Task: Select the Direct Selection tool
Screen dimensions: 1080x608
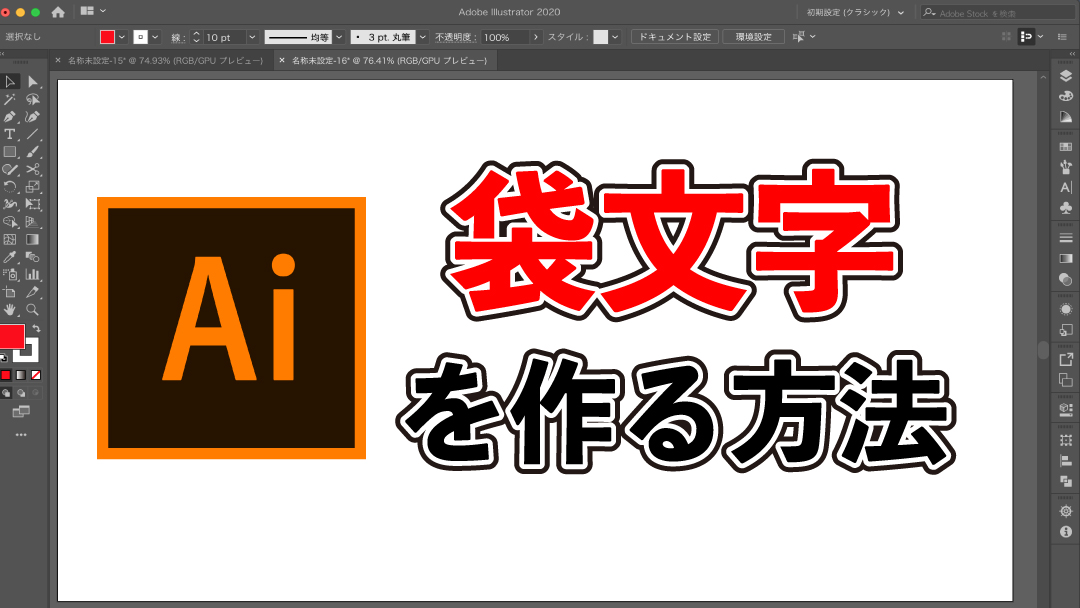Action: tap(32, 81)
